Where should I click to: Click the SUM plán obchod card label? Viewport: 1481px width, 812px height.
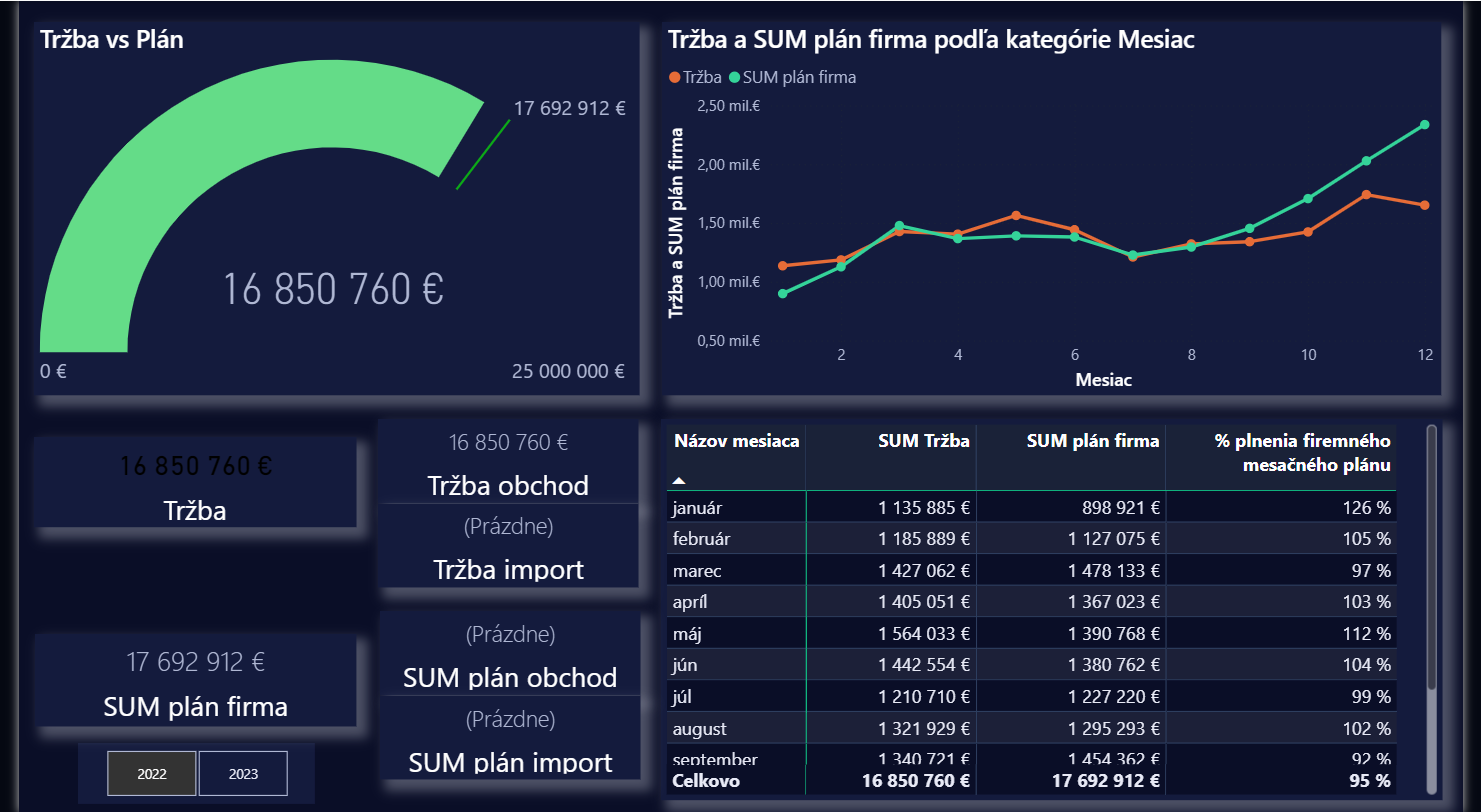pyautogui.click(x=510, y=677)
